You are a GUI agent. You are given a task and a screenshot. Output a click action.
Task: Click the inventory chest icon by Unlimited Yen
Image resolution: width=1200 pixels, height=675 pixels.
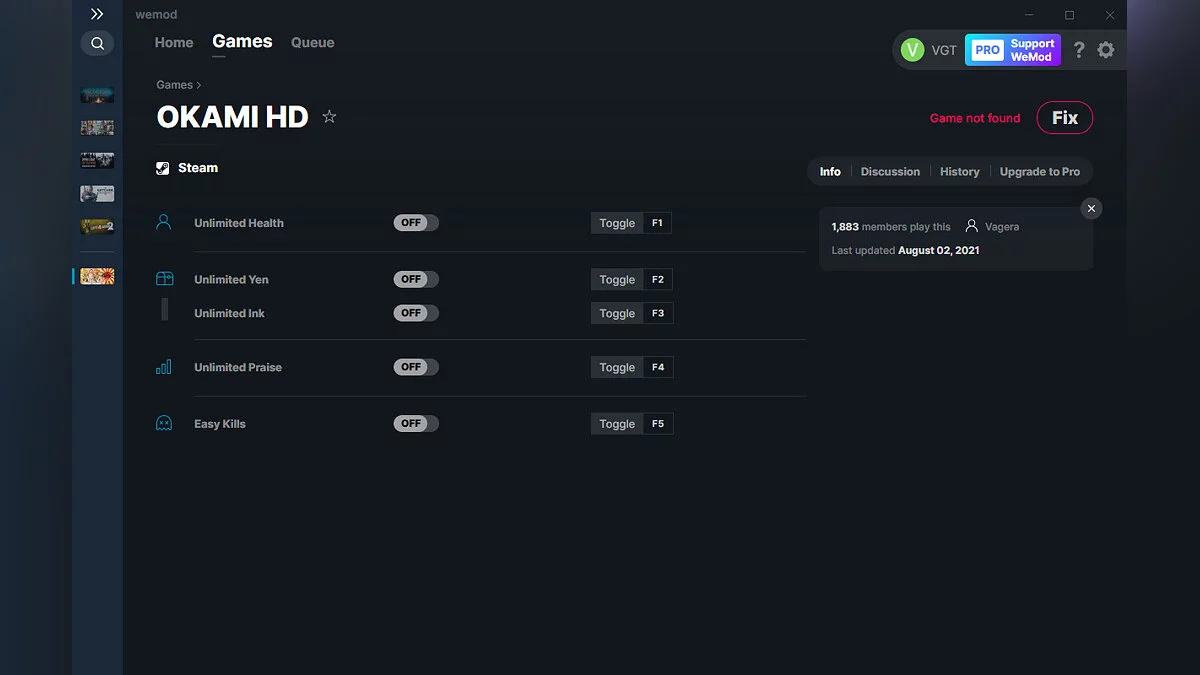164,279
